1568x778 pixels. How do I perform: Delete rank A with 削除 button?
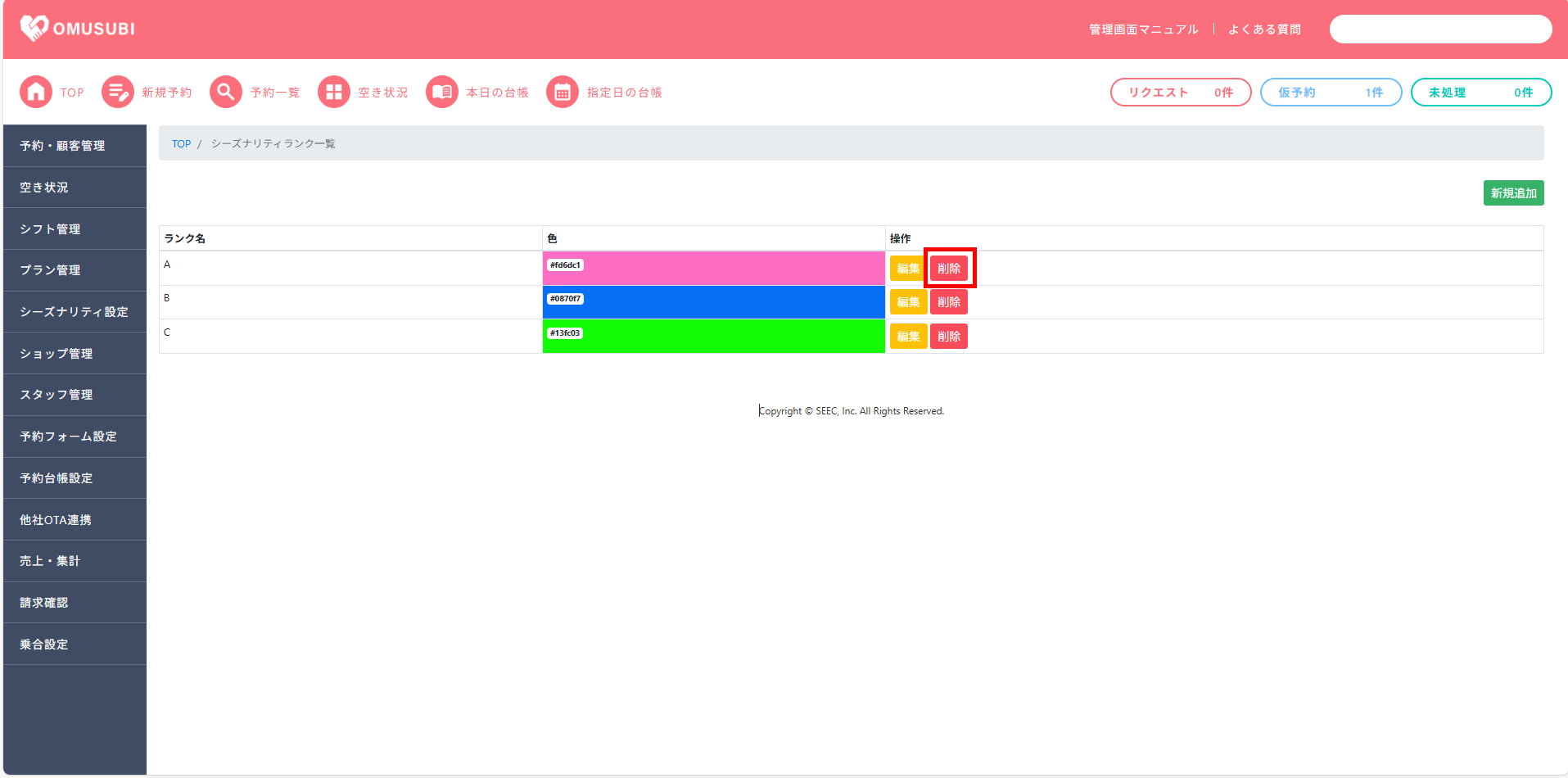click(x=949, y=269)
